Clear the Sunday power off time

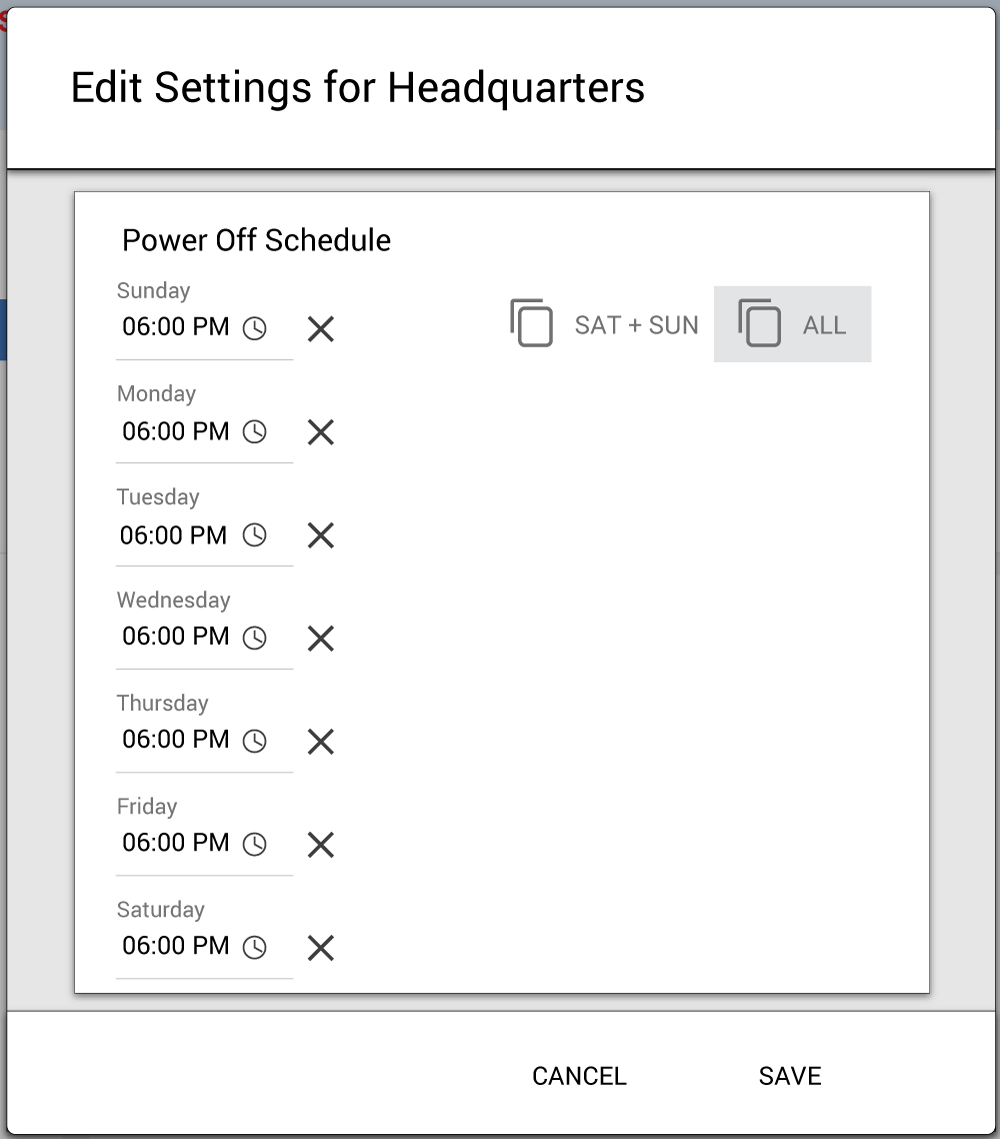pos(320,329)
